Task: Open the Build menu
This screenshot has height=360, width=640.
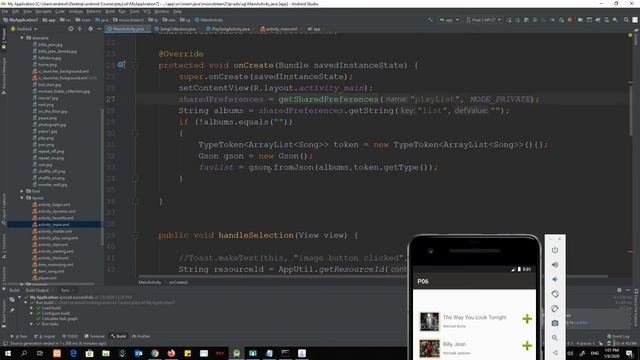Action: pyautogui.click(x=110, y=11)
